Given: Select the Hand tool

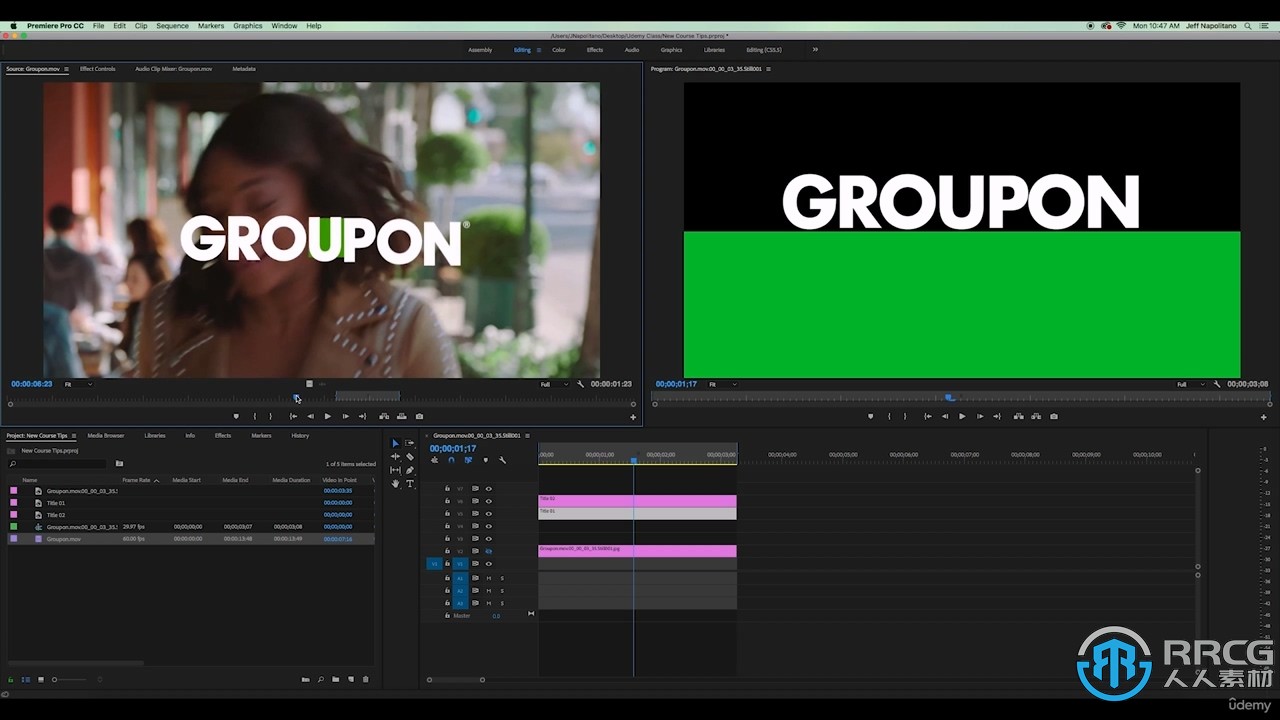Looking at the screenshot, I should click(395, 484).
